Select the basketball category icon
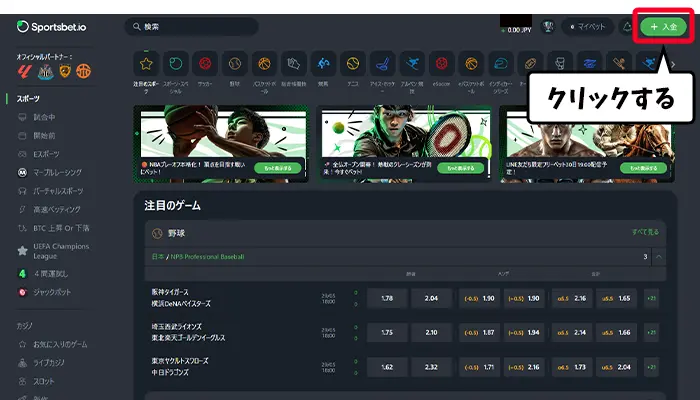700x400 pixels. pyautogui.click(x=264, y=64)
